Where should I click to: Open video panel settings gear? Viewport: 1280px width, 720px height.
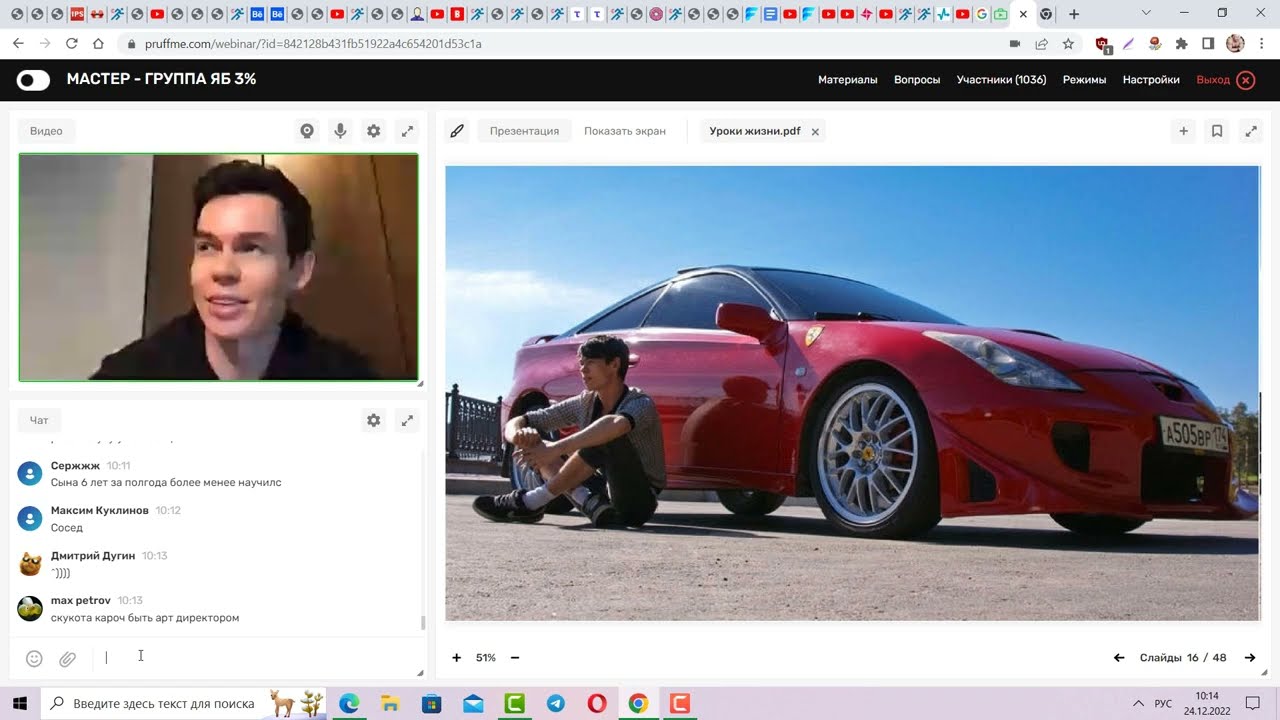click(x=373, y=131)
